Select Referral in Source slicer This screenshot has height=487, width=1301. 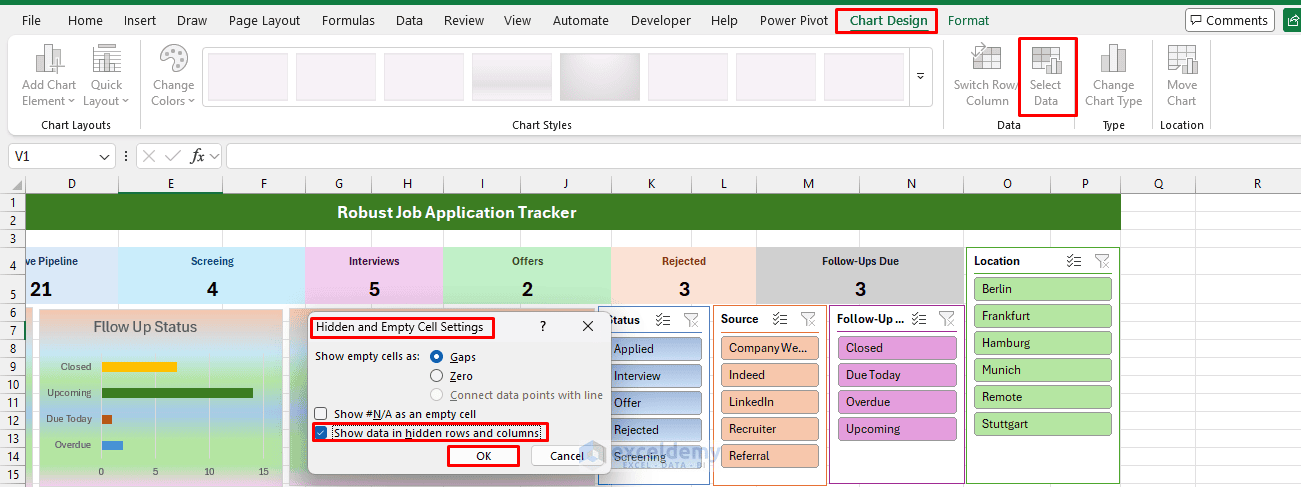pos(769,456)
